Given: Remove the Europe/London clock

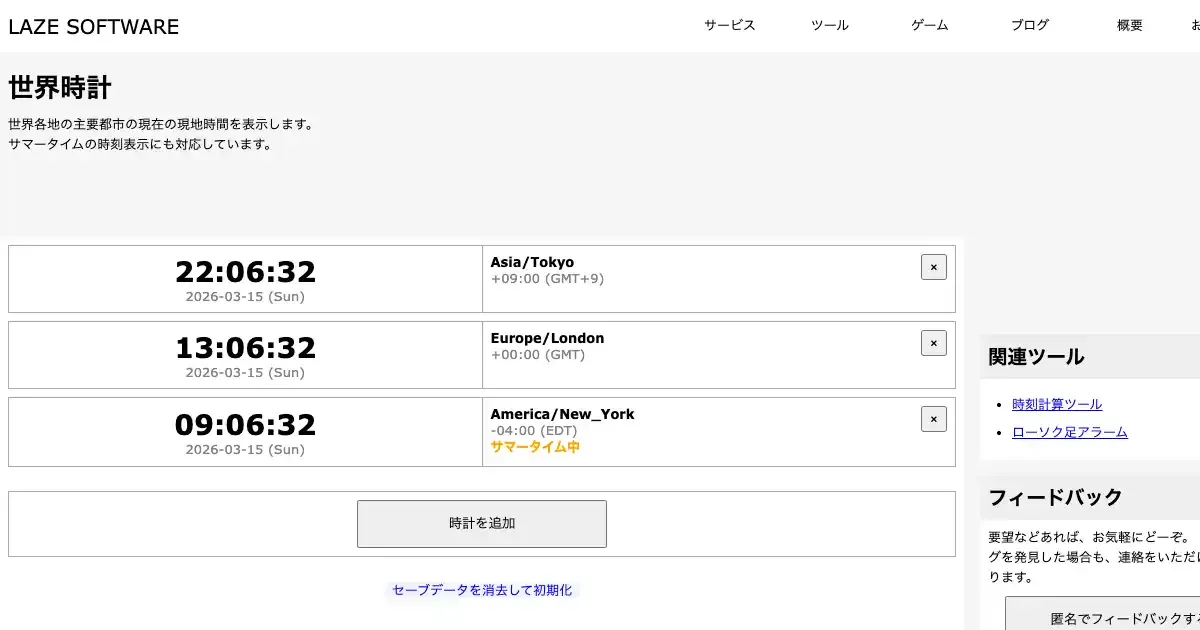Looking at the screenshot, I should [x=933, y=343].
